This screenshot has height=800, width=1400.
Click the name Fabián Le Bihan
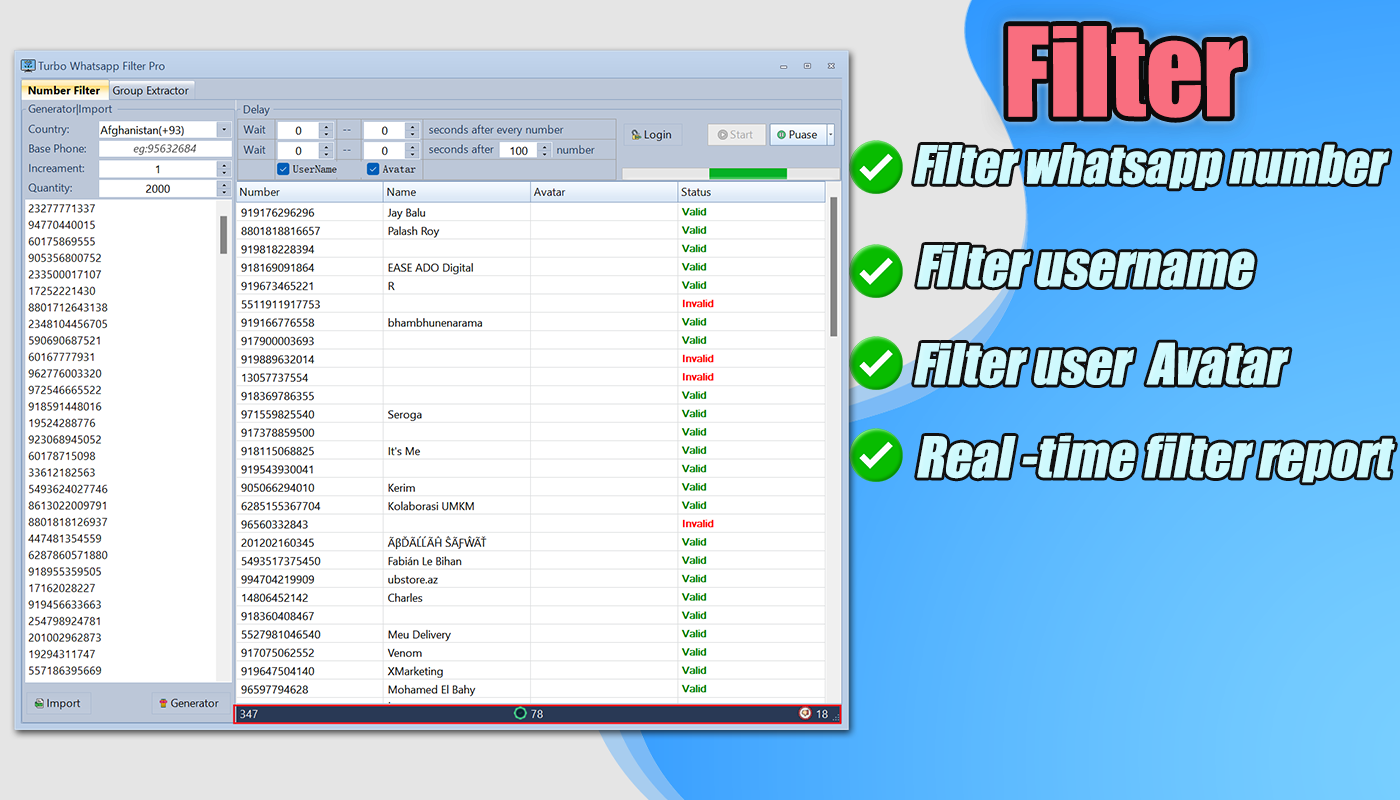pos(425,561)
